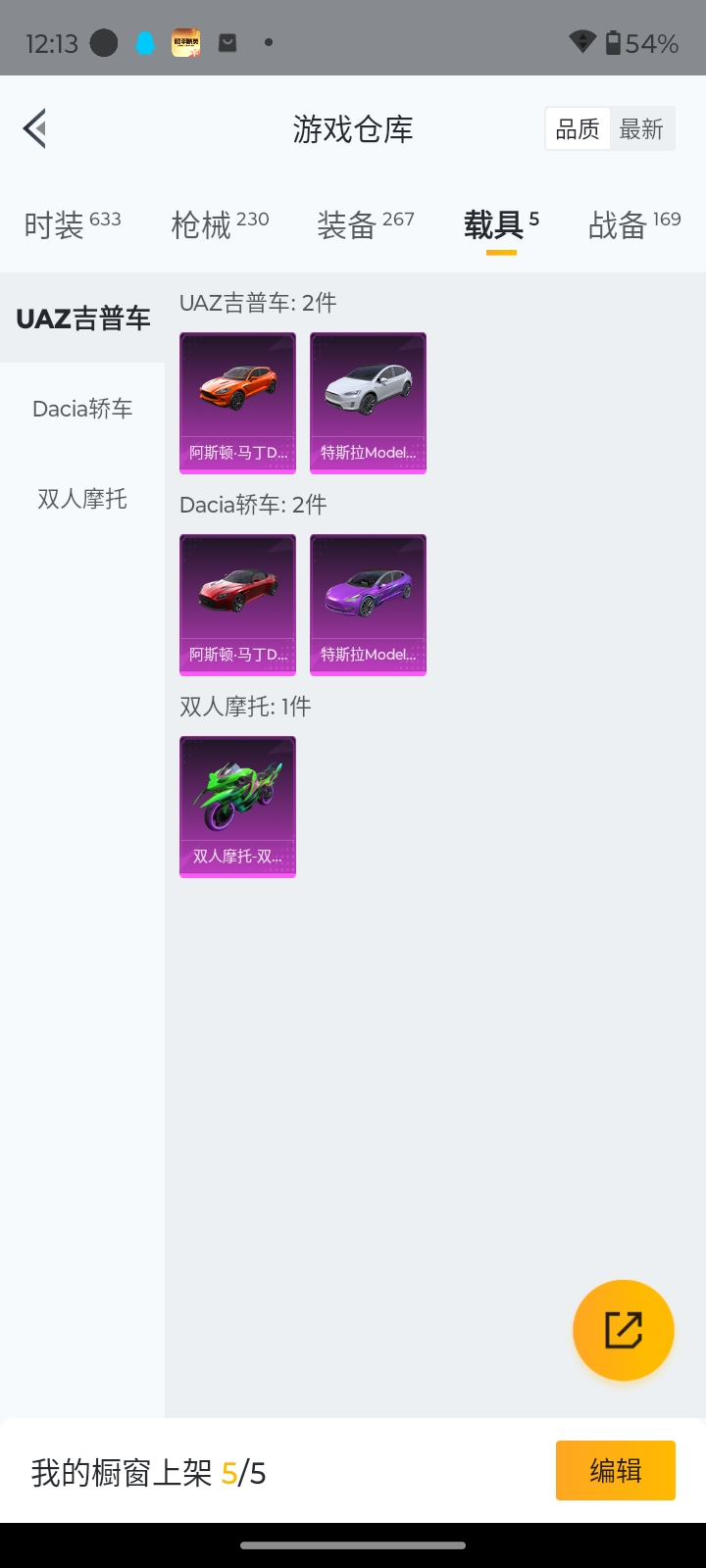This screenshot has height=1568, width=706.
Task: Select Dacia轿车 in the sidebar
Action: 82,409
